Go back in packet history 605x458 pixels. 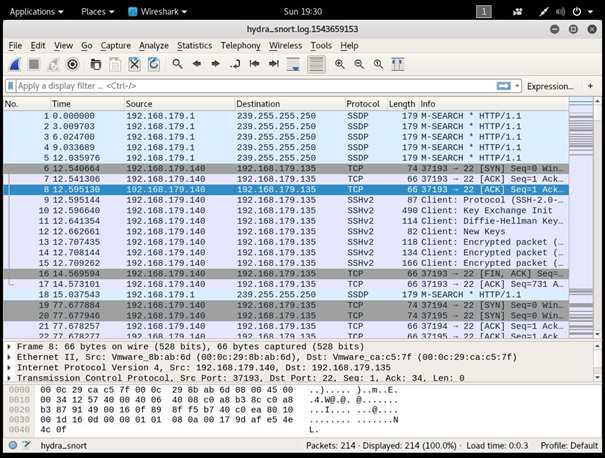click(x=197, y=64)
